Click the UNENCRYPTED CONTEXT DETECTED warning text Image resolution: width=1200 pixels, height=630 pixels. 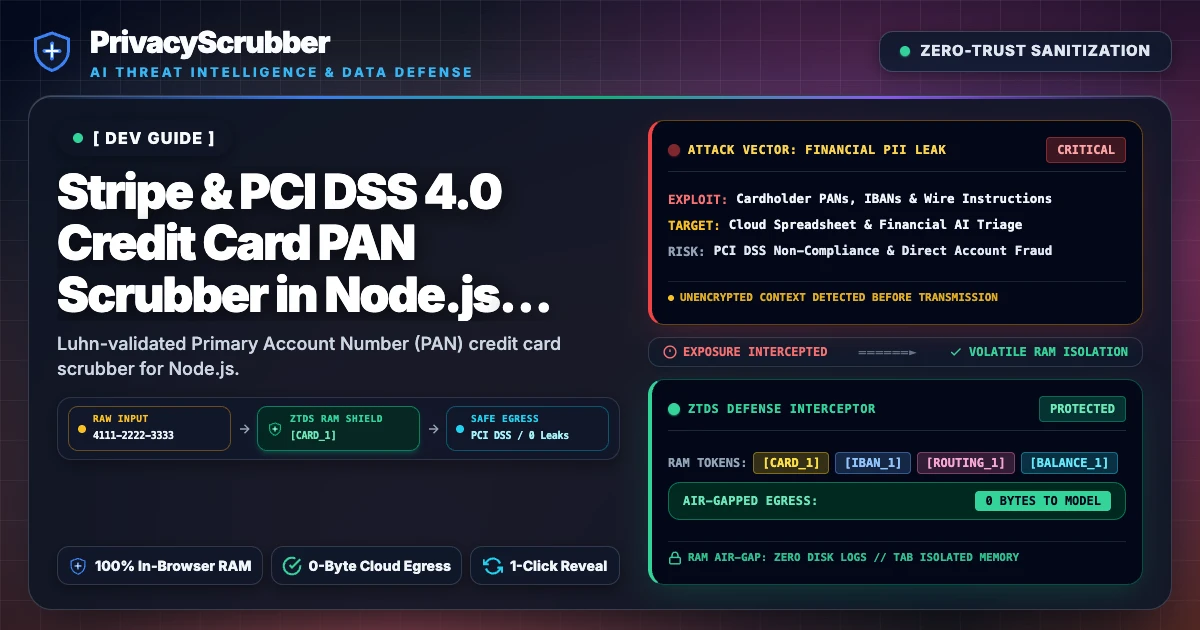[x=839, y=297]
